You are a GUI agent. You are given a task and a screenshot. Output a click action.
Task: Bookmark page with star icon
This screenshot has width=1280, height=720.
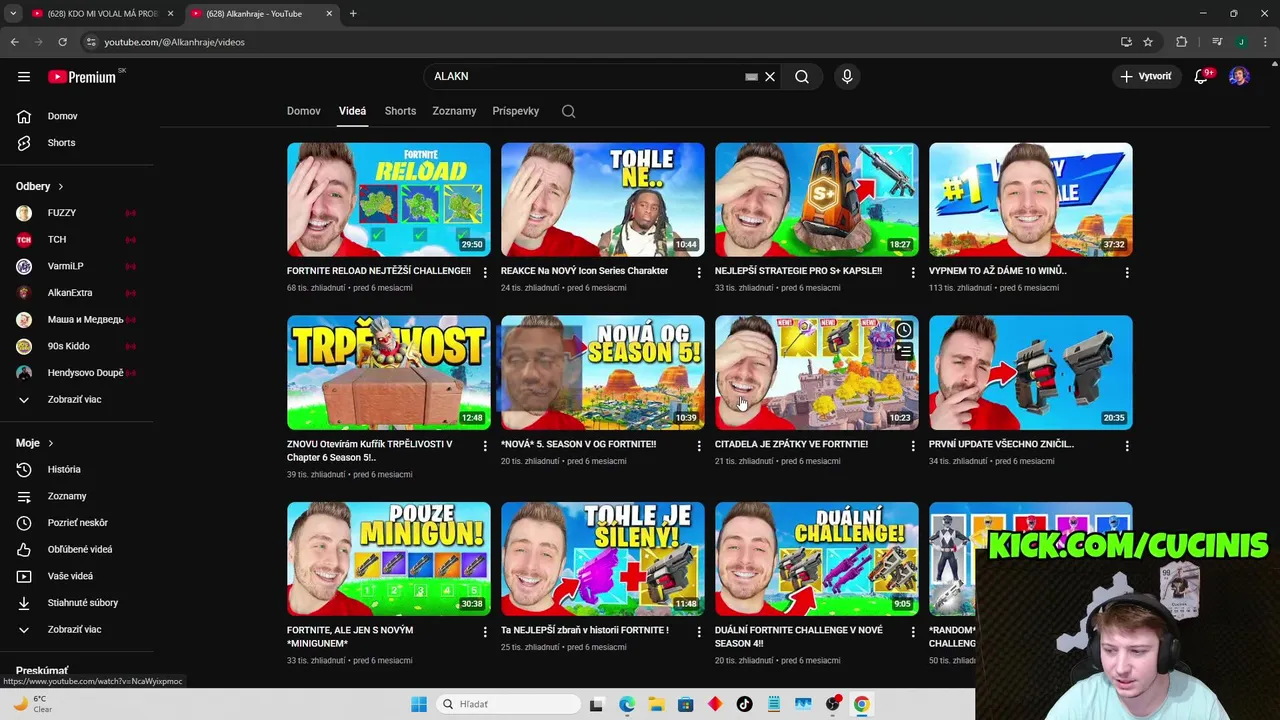pyautogui.click(x=1148, y=42)
